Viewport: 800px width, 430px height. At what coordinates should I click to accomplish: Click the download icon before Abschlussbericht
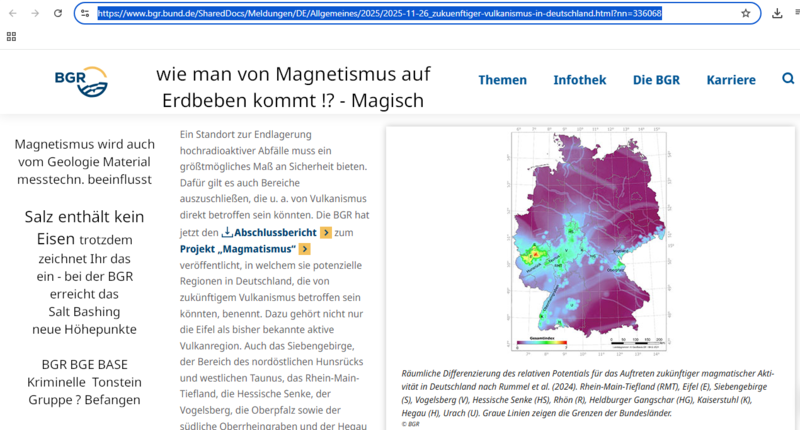(226, 232)
